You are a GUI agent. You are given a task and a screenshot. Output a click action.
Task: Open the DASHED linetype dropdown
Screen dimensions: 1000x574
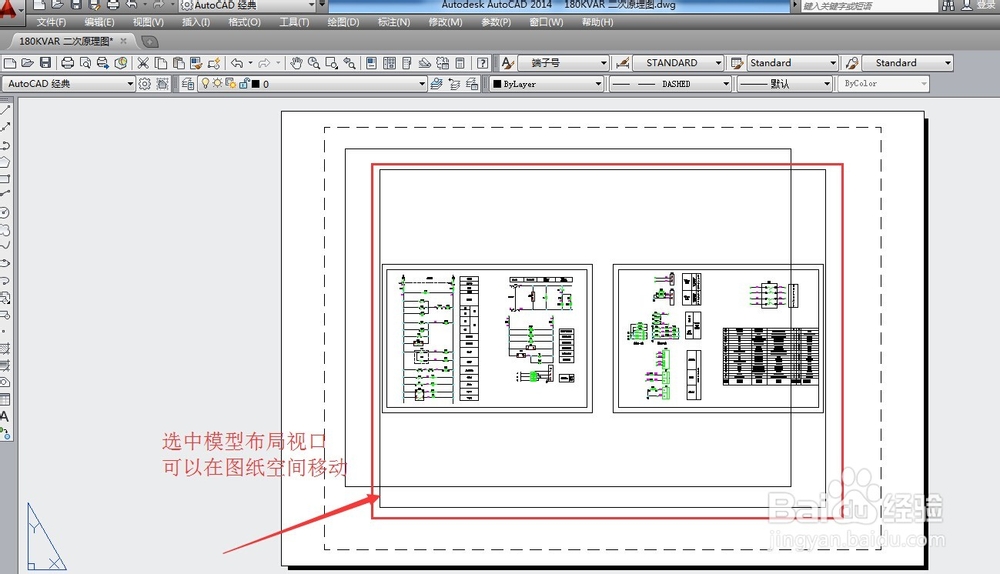tap(670, 84)
